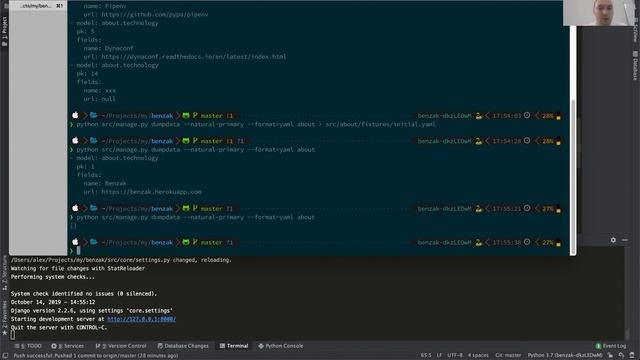Click the trash icon at status bar end
The image size is (640, 360).
coord(632,356)
